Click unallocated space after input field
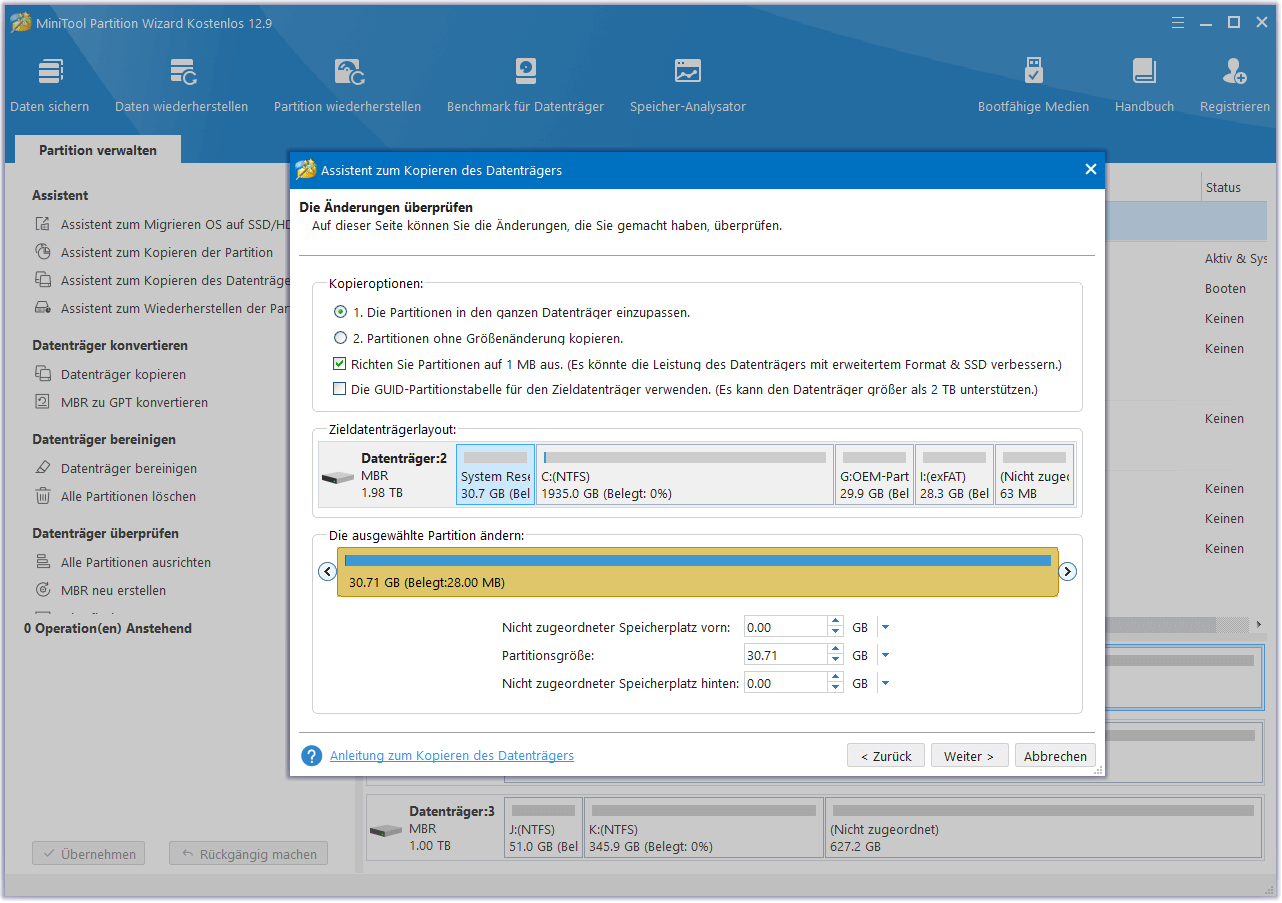The width and height of the screenshot is (1282, 903). click(x=787, y=684)
